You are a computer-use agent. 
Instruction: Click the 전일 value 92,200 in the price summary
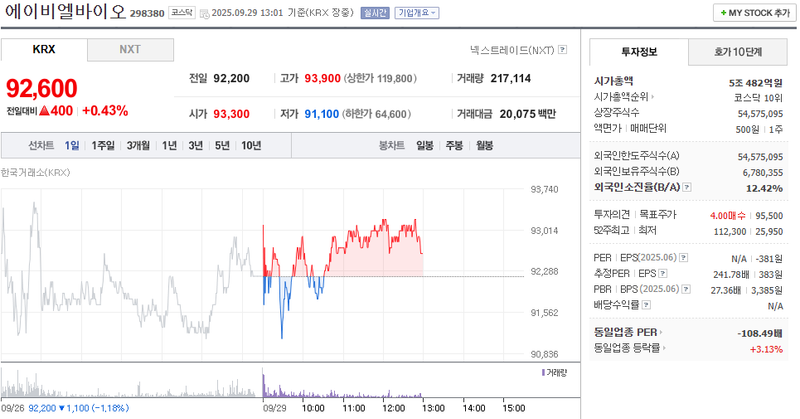(232, 79)
